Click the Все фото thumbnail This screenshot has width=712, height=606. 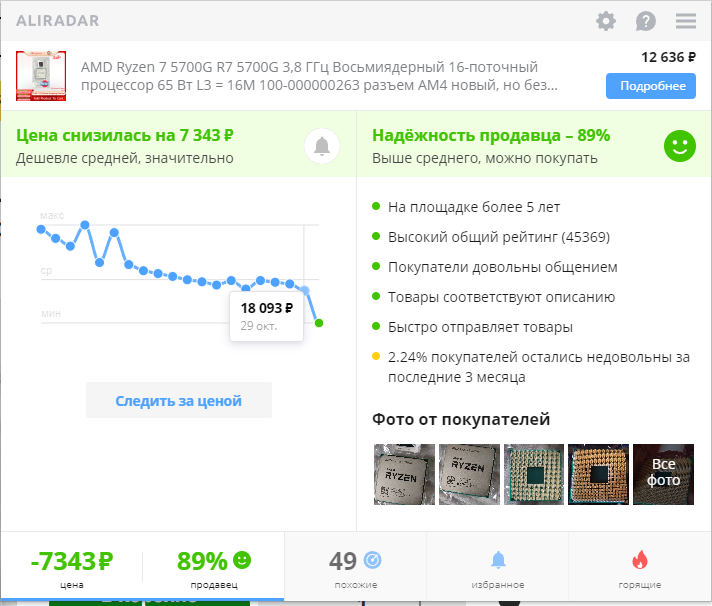click(663, 474)
